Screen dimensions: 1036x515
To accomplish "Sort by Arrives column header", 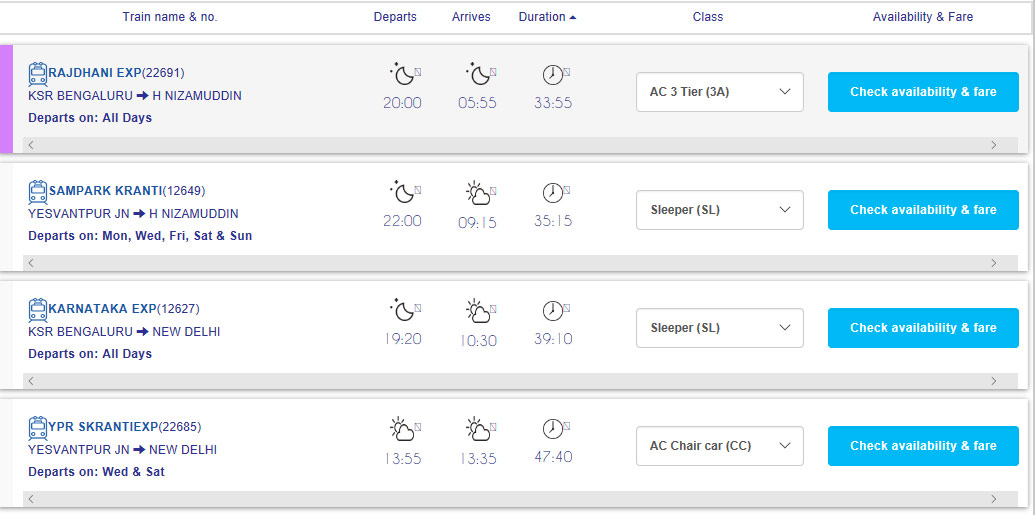I will point(471,17).
